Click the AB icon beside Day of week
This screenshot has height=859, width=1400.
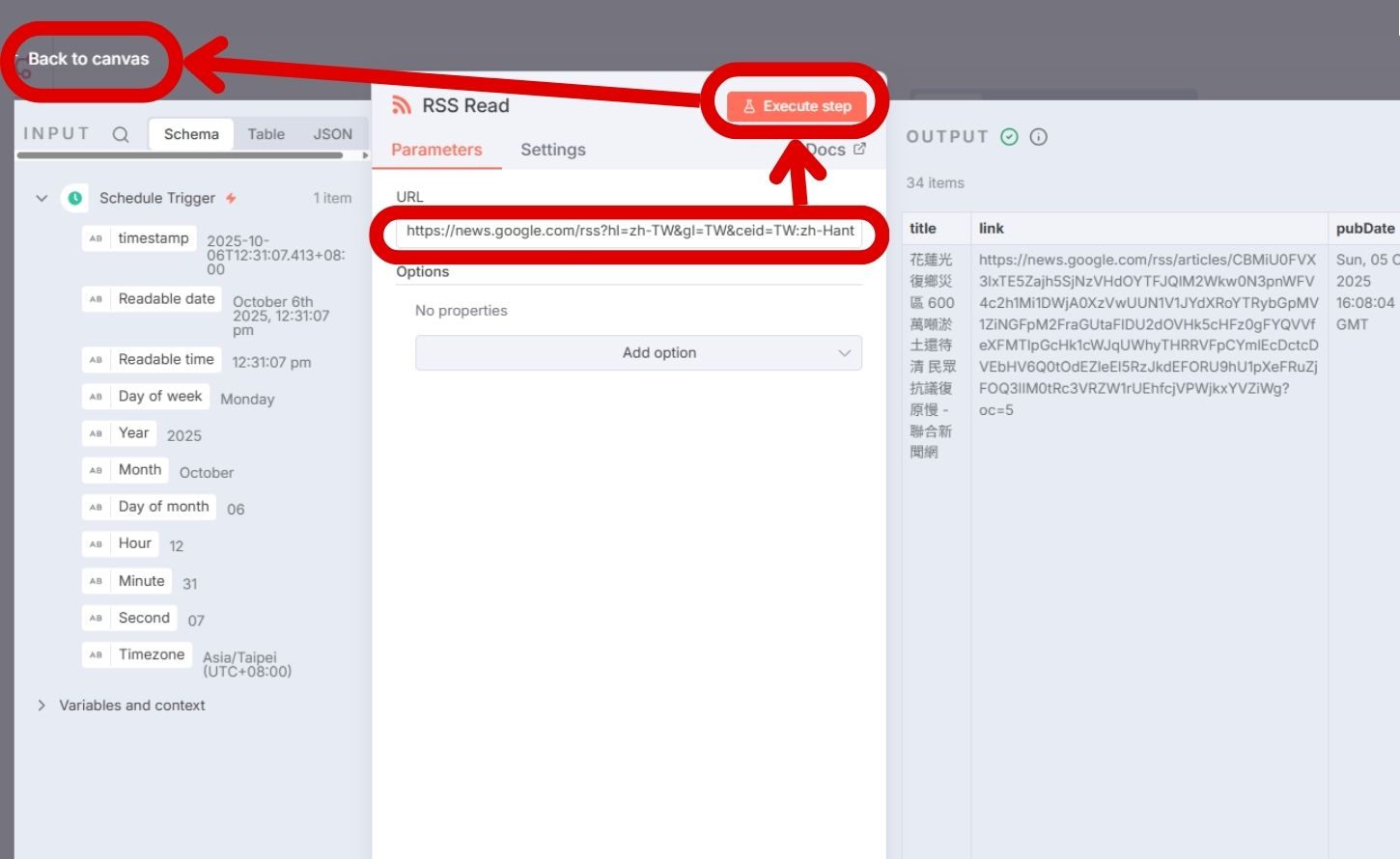click(x=97, y=395)
